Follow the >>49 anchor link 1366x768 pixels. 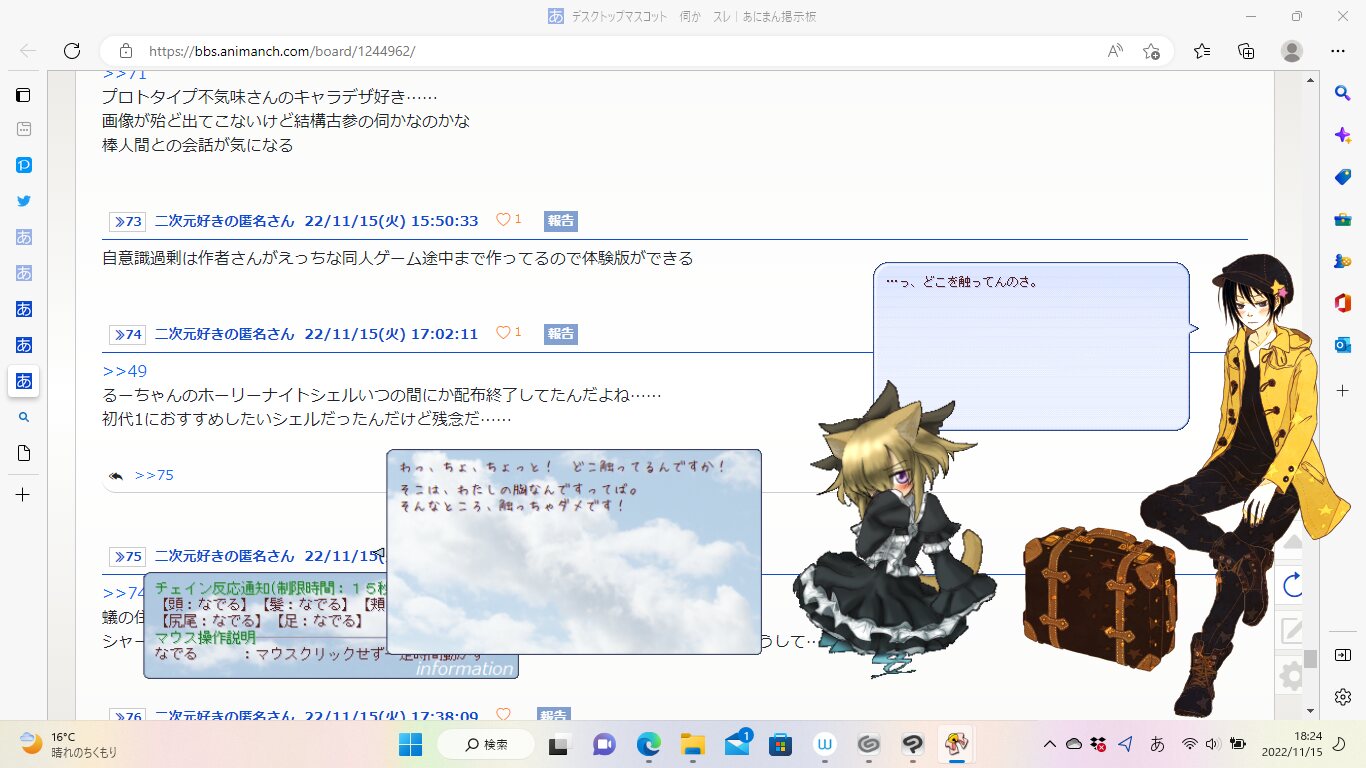pos(125,372)
